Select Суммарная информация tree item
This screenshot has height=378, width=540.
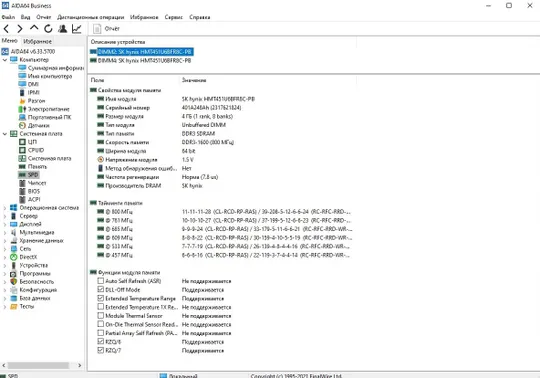coord(55,68)
